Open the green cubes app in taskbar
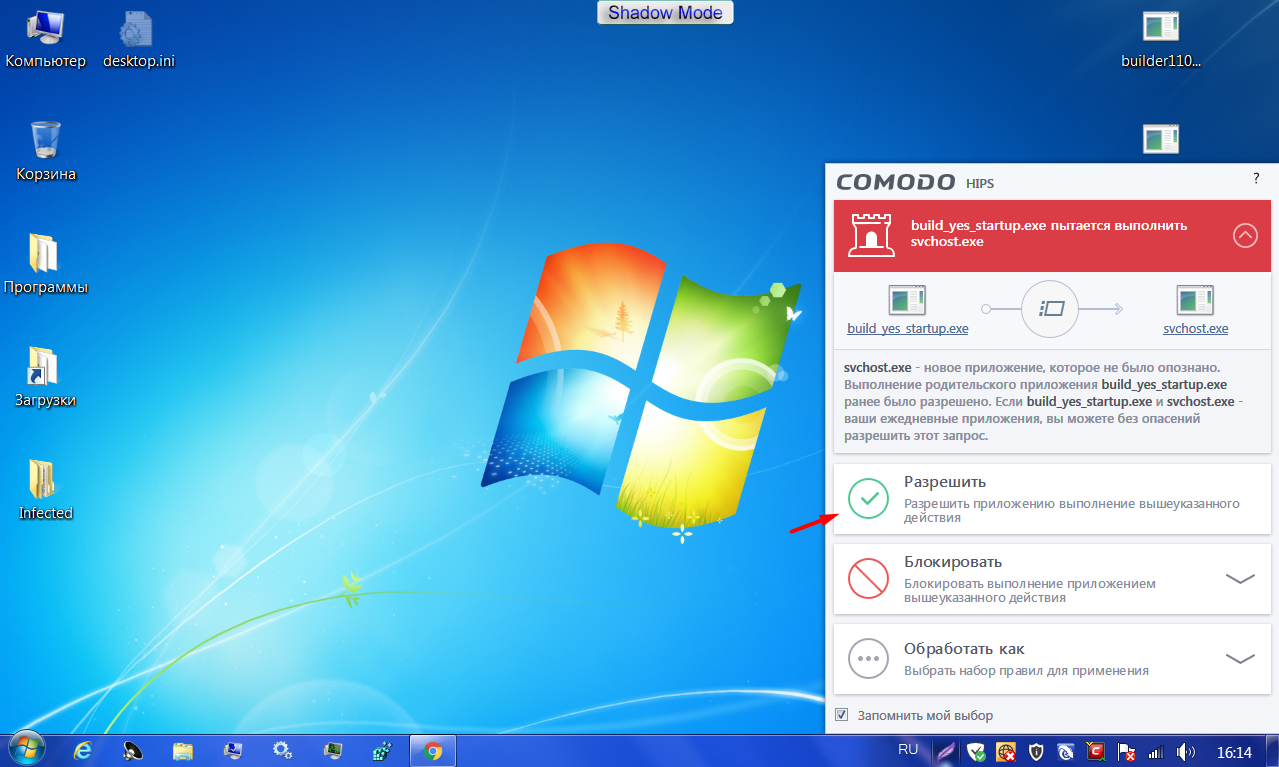1279x767 pixels. click(381, 750)
